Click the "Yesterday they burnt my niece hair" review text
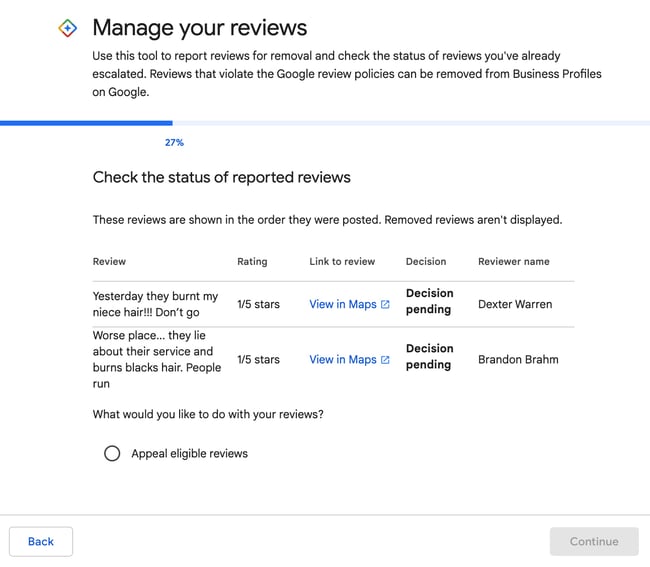The image size is (650, 567). point(155,304)
